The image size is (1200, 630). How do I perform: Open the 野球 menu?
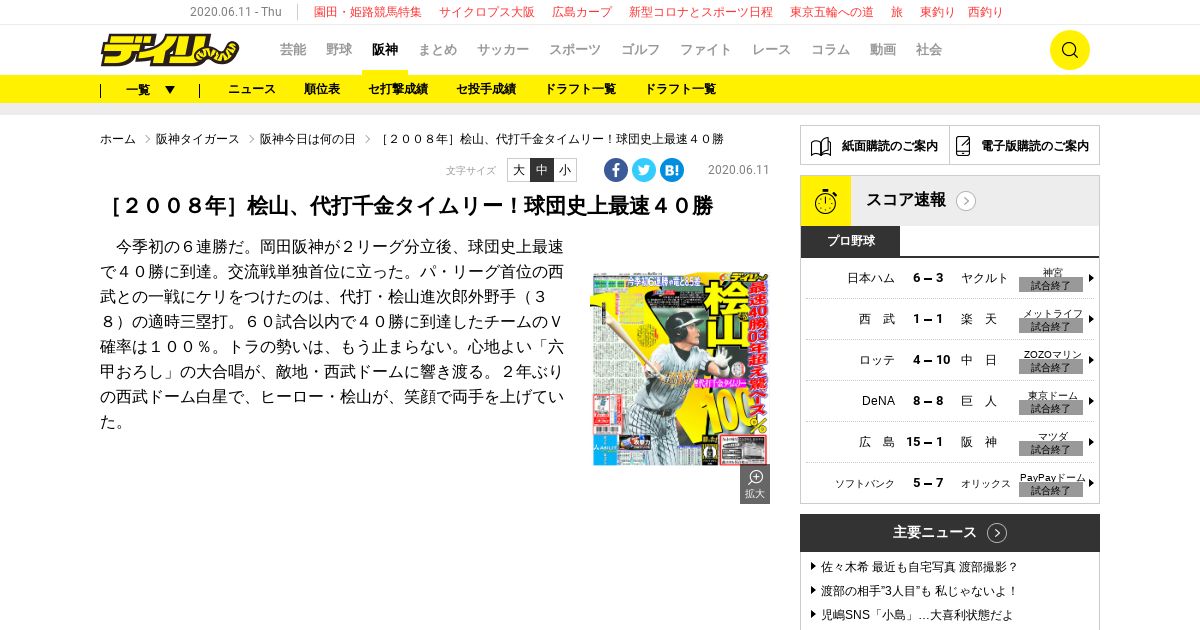(339, 50)
